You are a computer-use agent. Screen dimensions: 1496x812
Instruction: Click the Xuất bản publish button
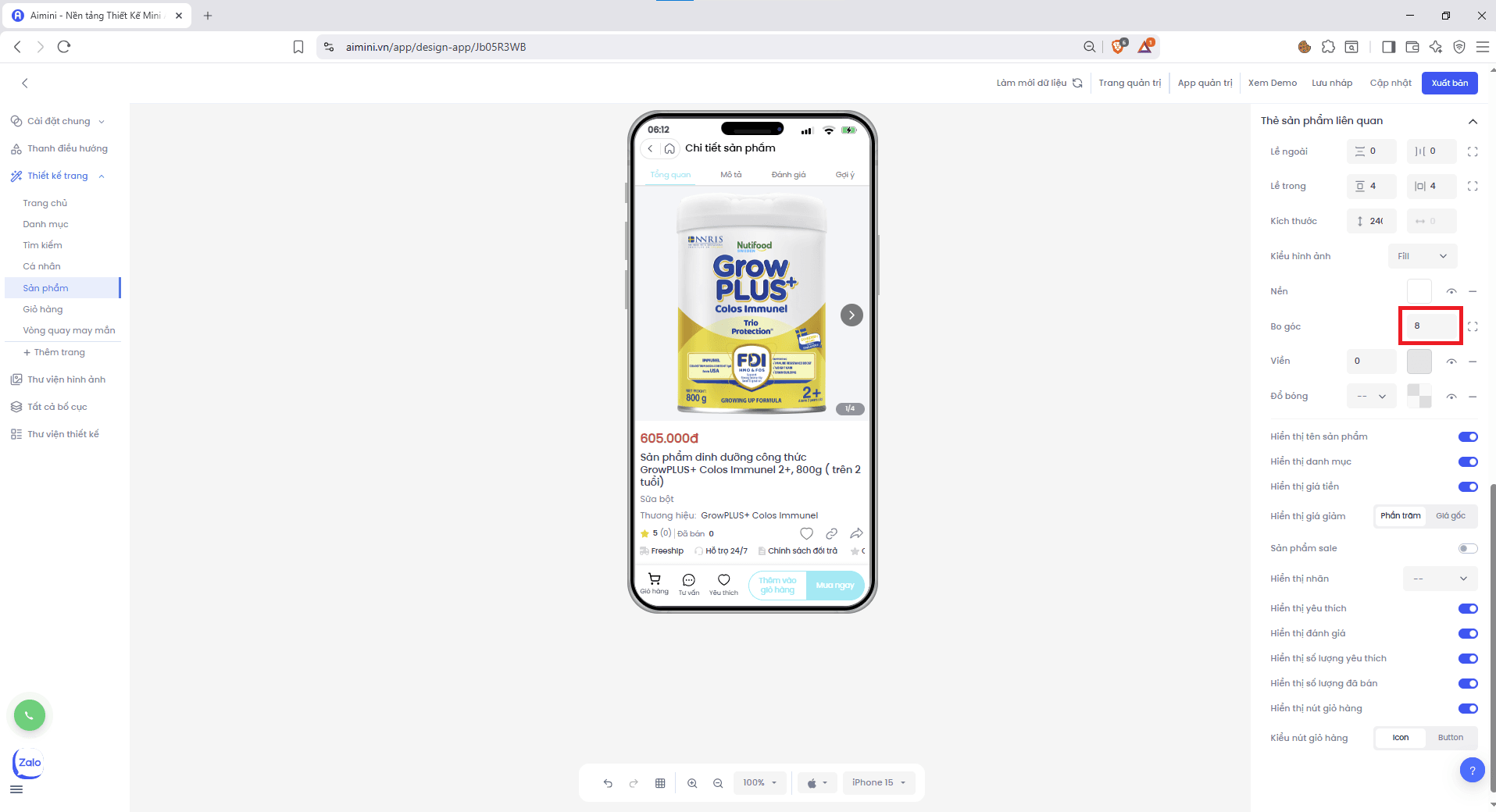coord(1449,83)
